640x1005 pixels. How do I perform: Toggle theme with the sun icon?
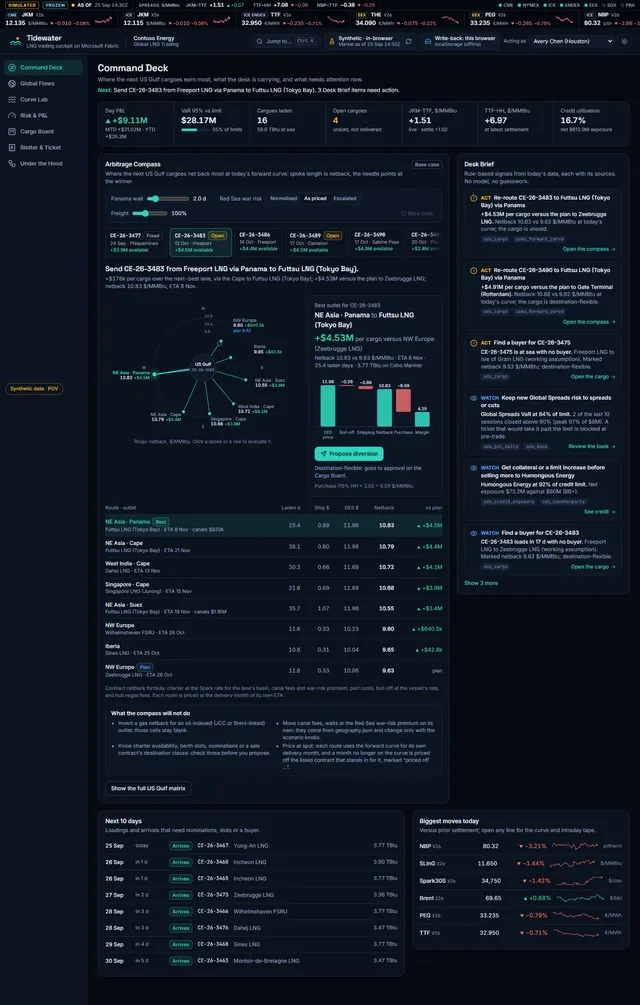(625, 41)
